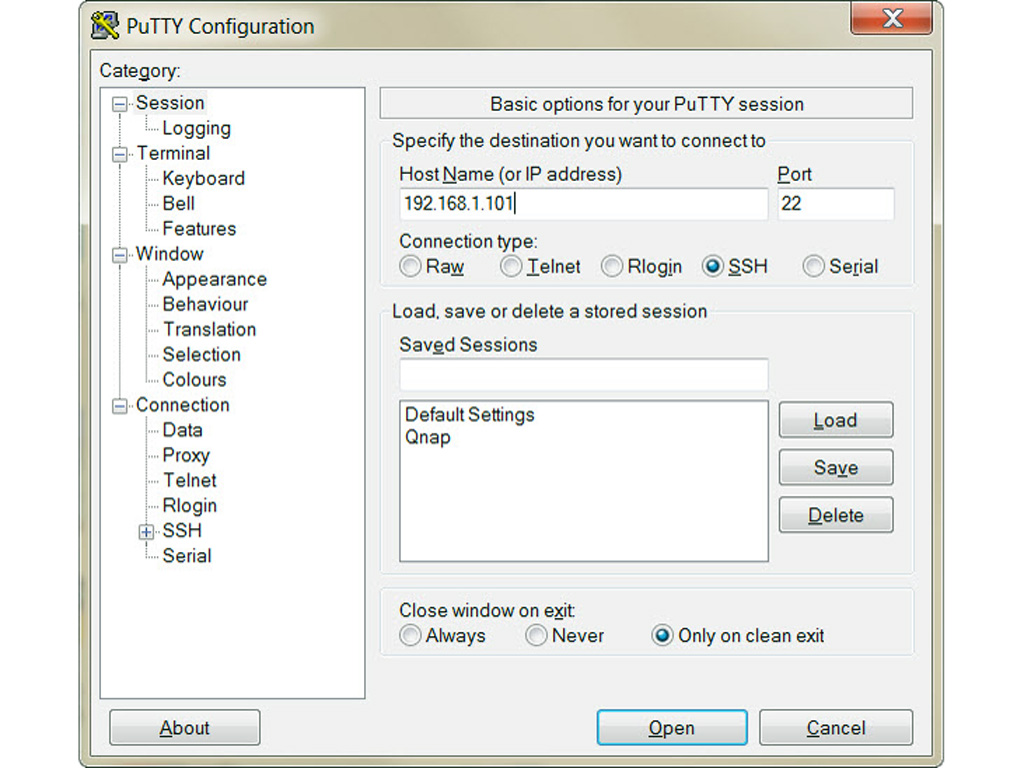
Task: Open the Colours settings category
Action: click(x=195, y=380)
